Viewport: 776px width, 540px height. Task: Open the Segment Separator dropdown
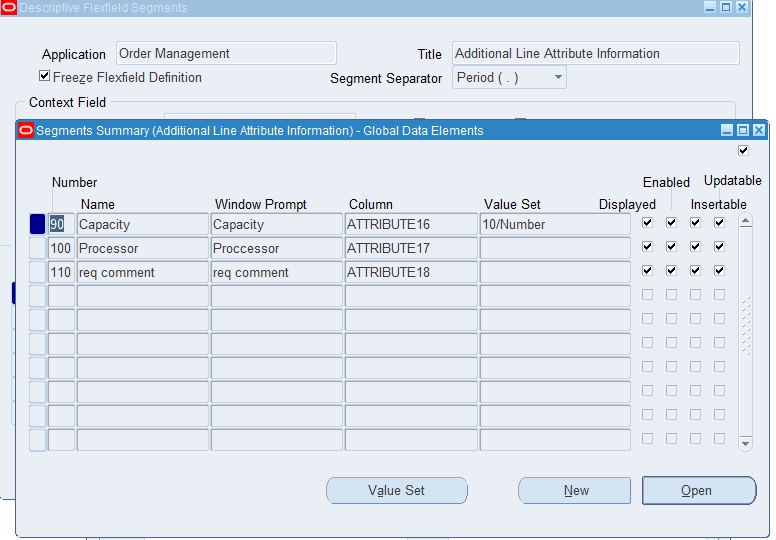tap(558, 77)
